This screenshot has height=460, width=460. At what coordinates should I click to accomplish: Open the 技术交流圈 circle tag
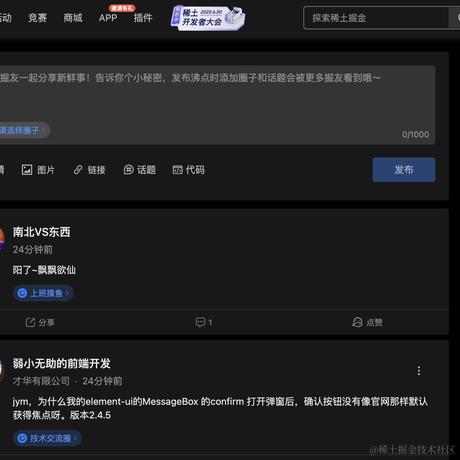[x=47, y=438]
